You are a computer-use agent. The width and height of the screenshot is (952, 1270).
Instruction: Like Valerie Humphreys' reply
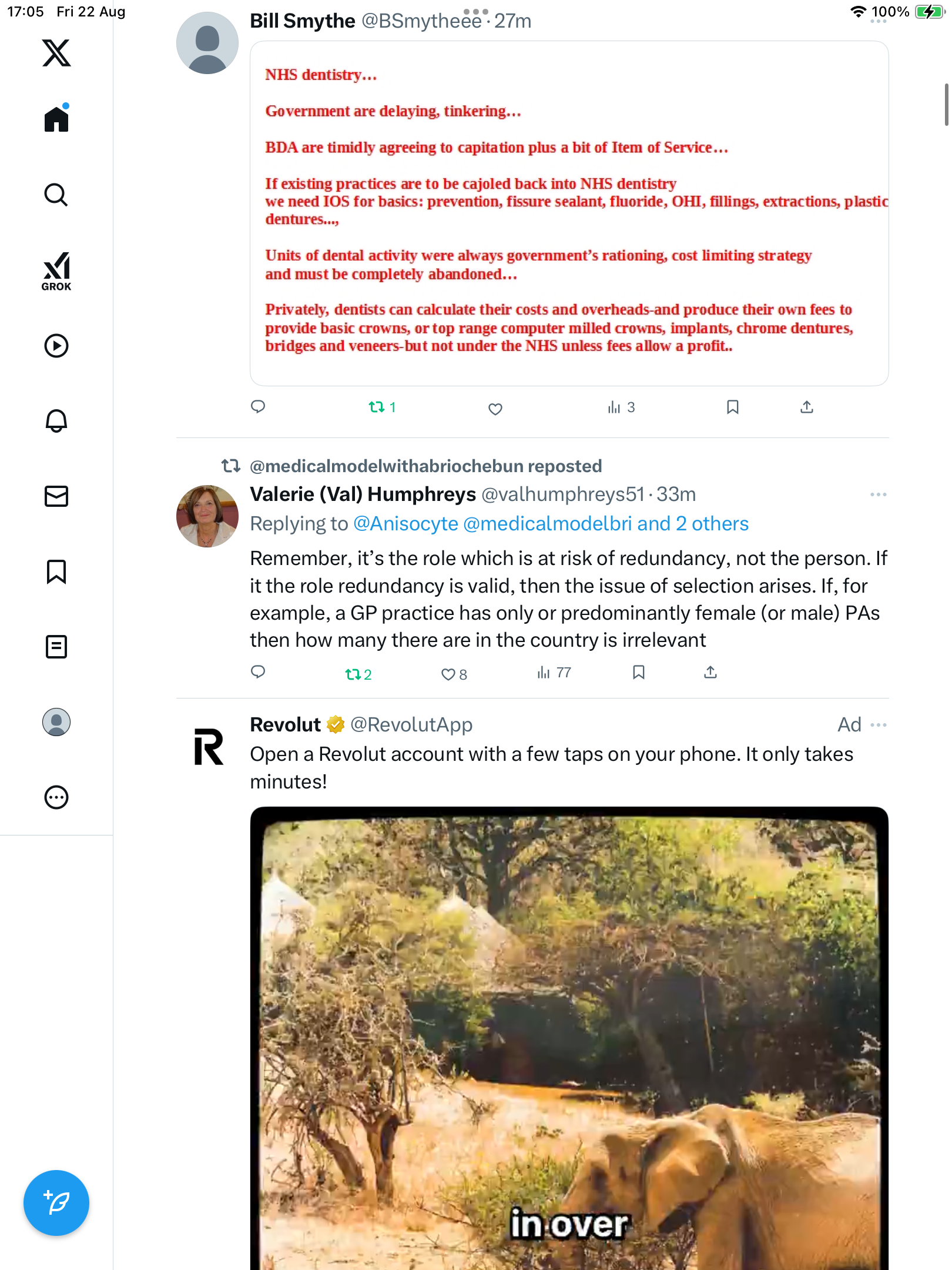tap(449, 674)
